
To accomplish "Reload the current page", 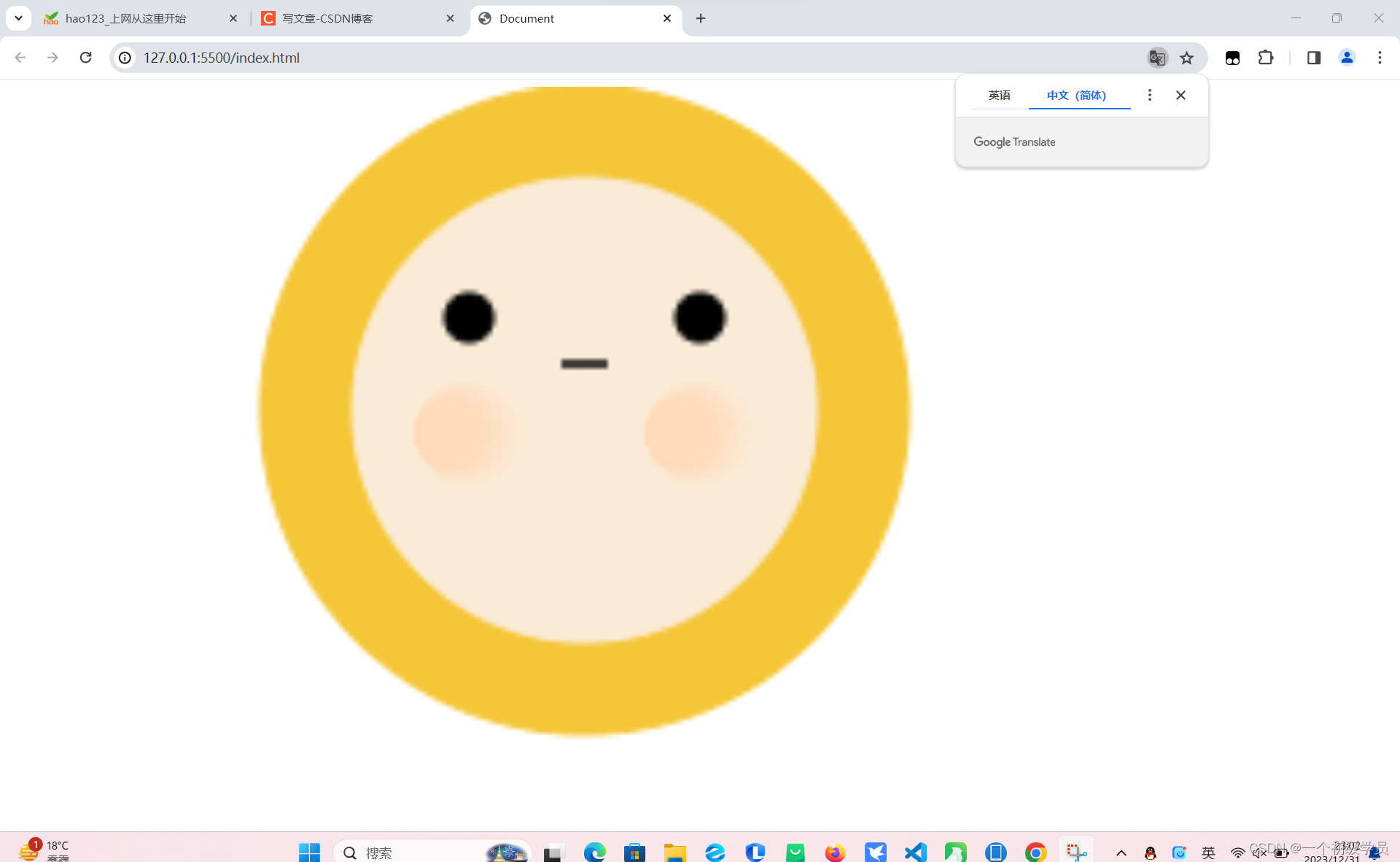I will pyautogui.click(x=85, y=58).
